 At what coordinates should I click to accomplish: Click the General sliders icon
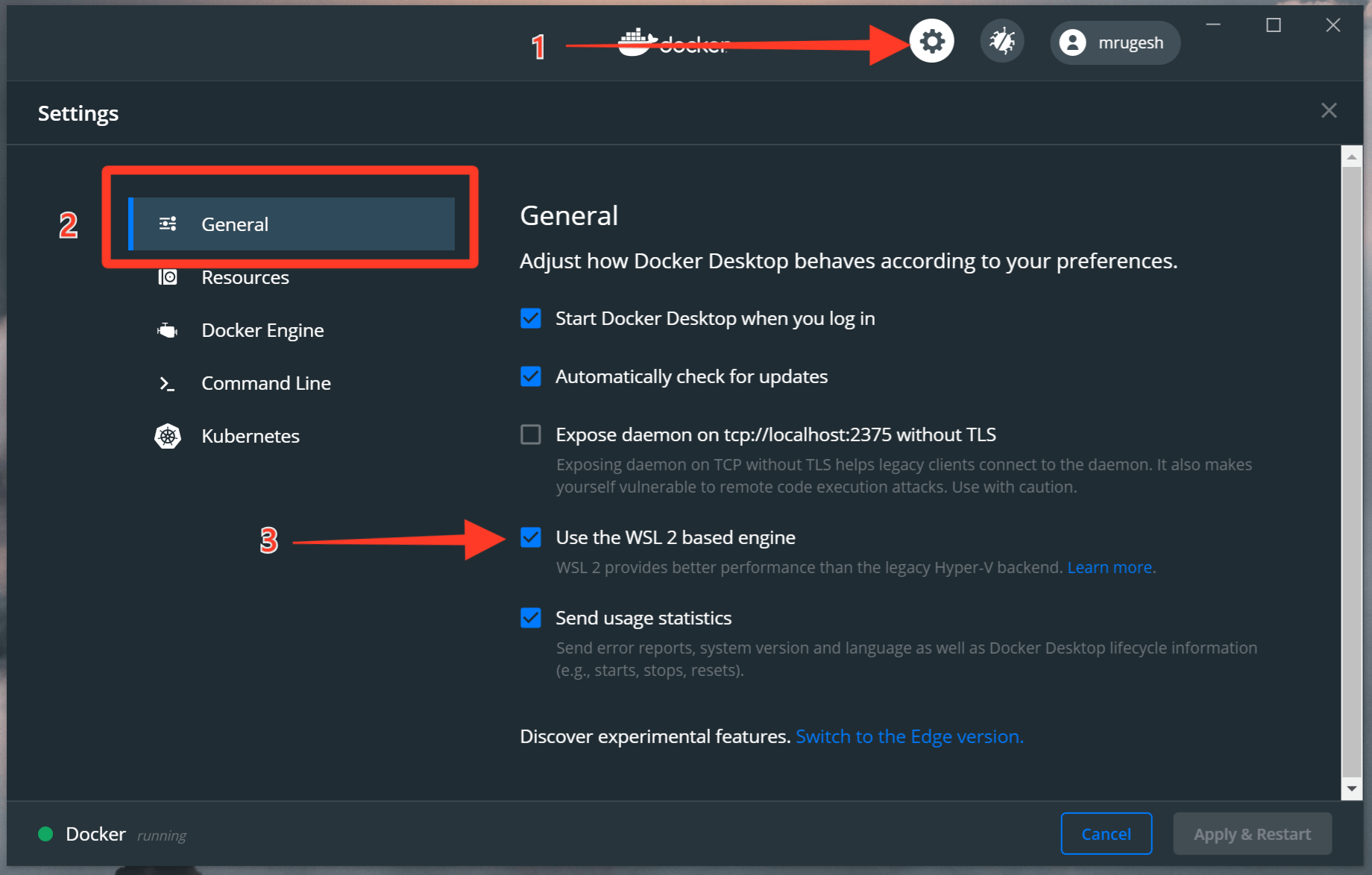click(x=168, y=224)
